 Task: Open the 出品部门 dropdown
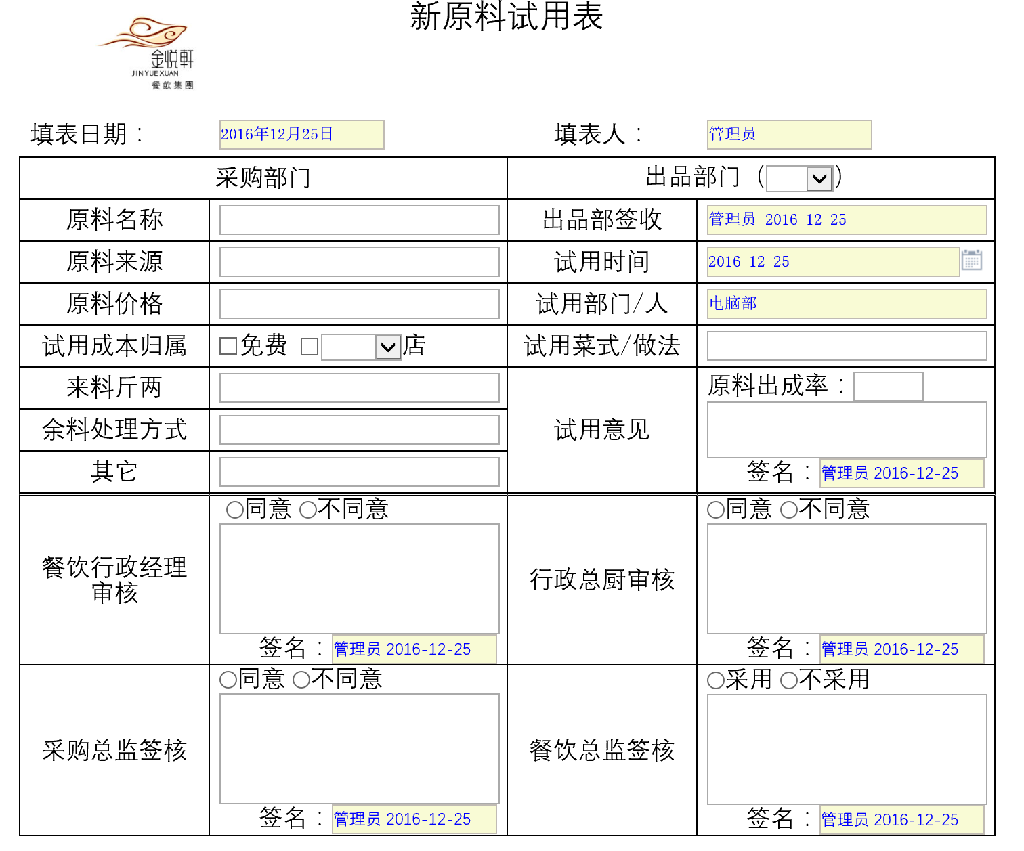(x=799, y=178)
